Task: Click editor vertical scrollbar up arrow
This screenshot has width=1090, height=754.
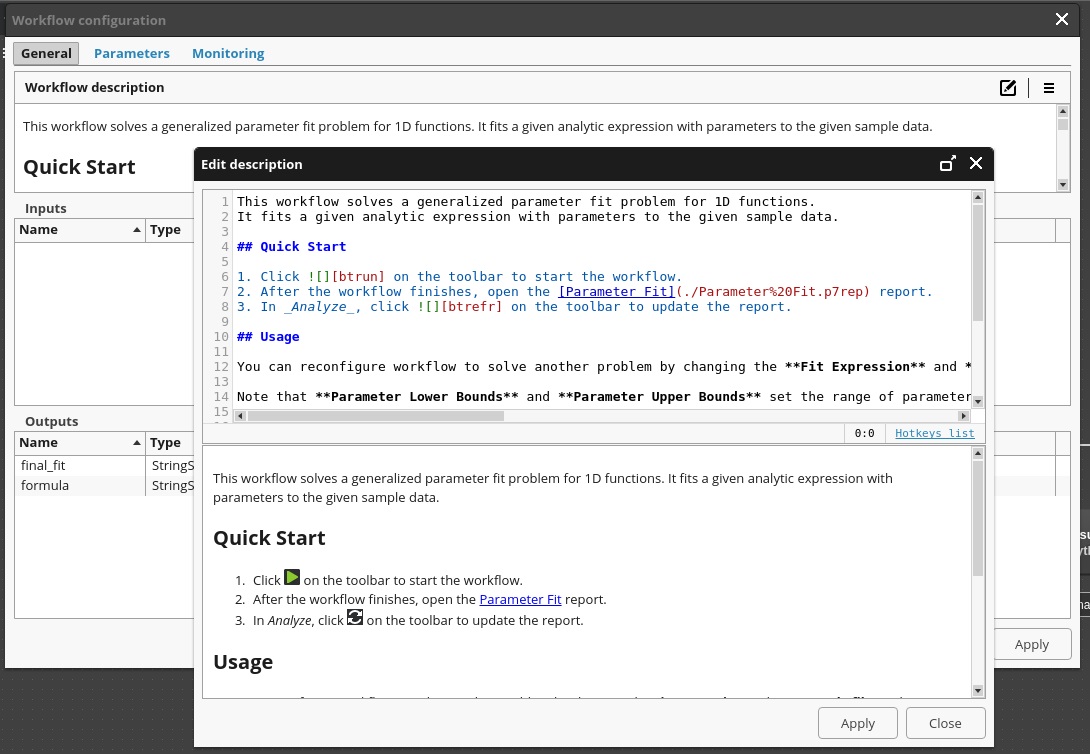Action: coord(977,197)
